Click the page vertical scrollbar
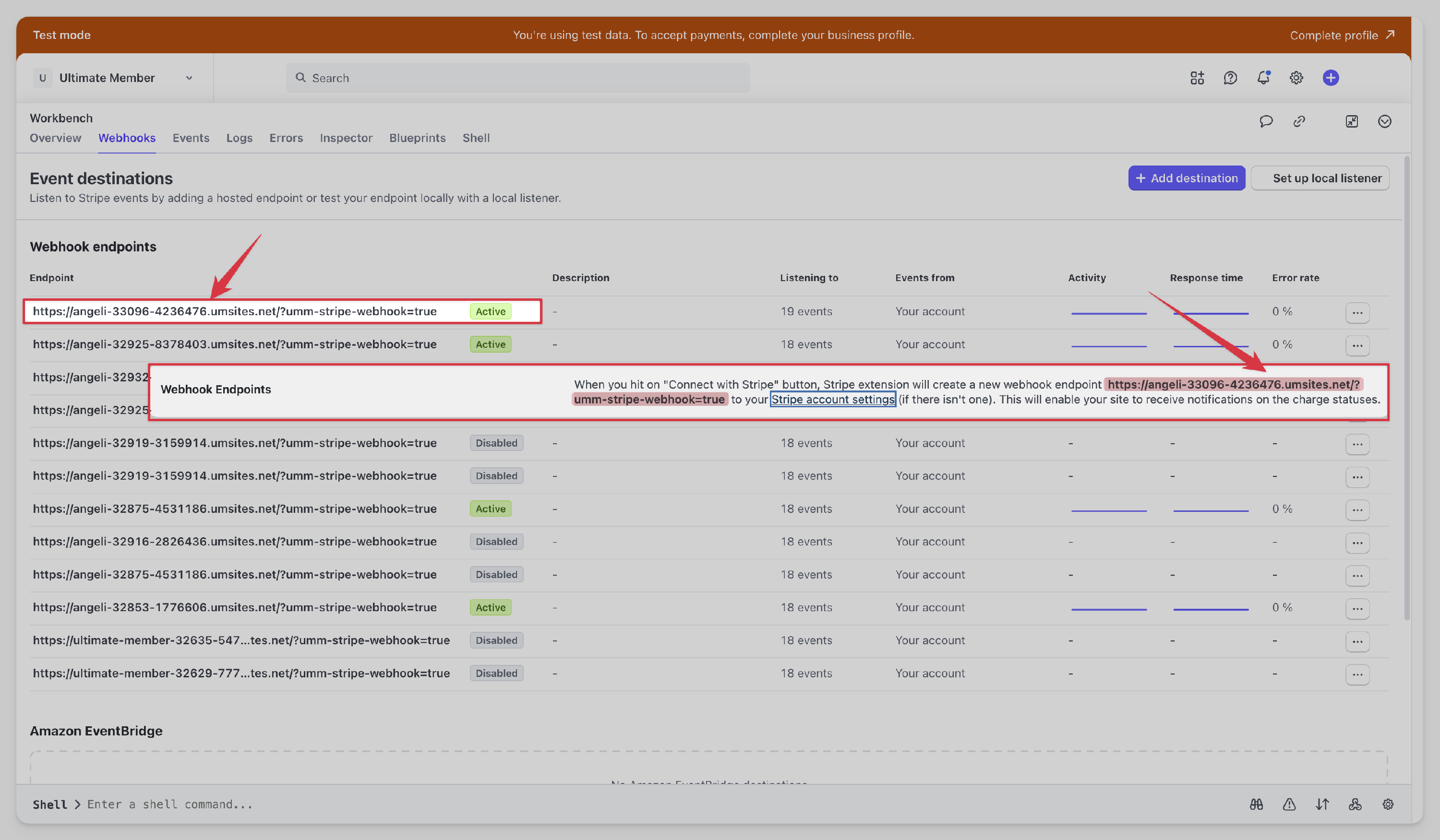Viewport: 1440px width, 840px height. 1407,388
